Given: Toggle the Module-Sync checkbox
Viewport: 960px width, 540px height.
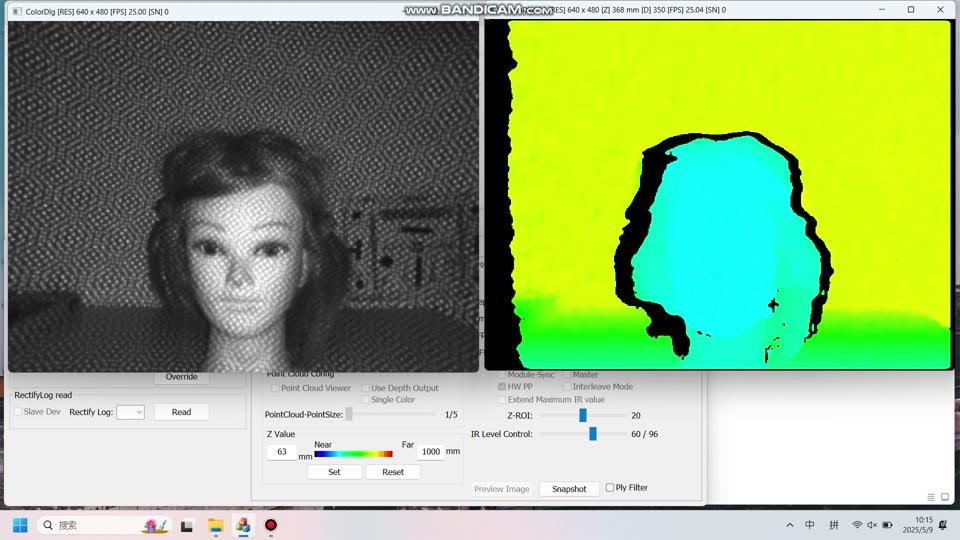Looking at the screenshot, I should 502,375.
